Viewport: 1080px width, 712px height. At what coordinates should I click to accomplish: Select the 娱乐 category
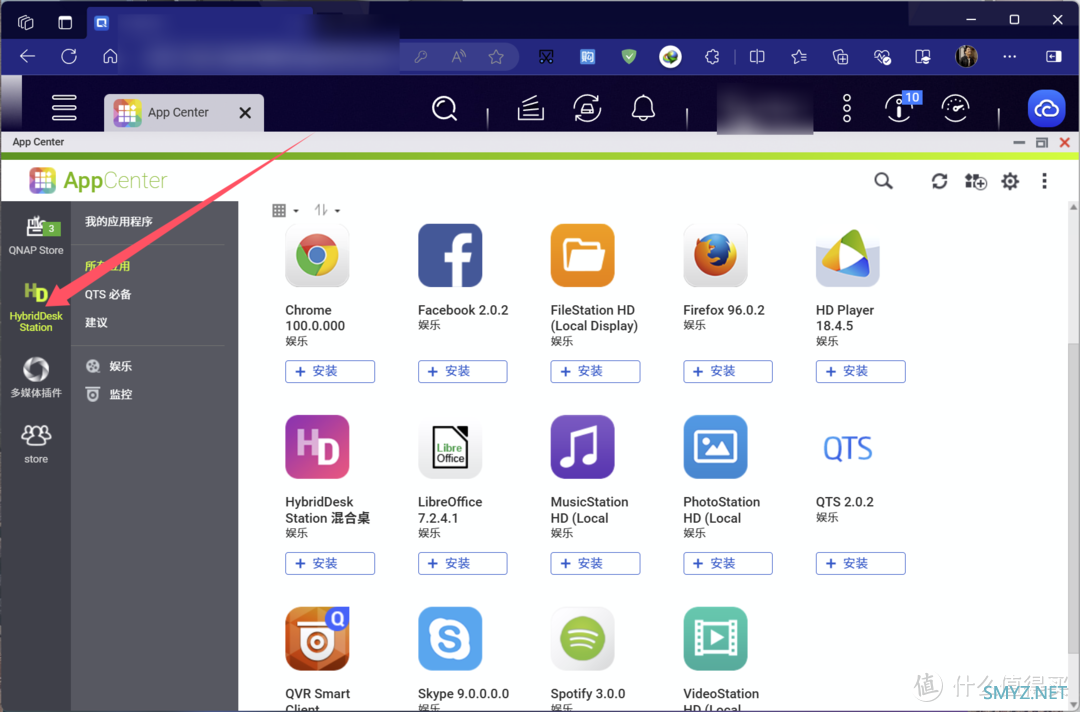point(109,366)
